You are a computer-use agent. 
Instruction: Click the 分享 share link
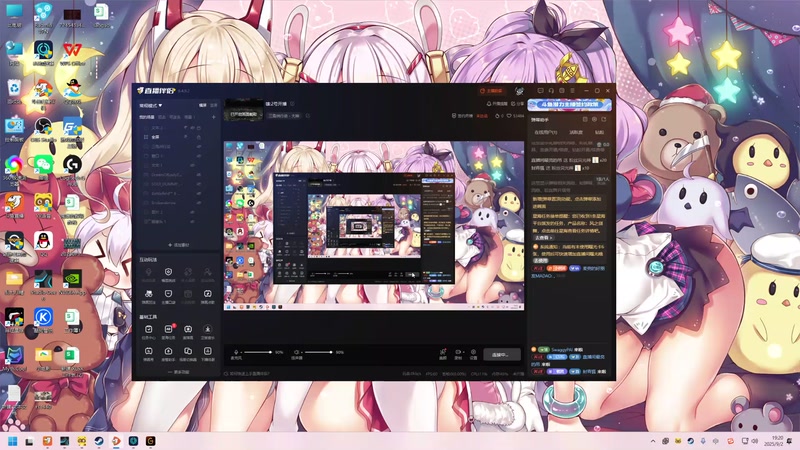tap(517, 104)
